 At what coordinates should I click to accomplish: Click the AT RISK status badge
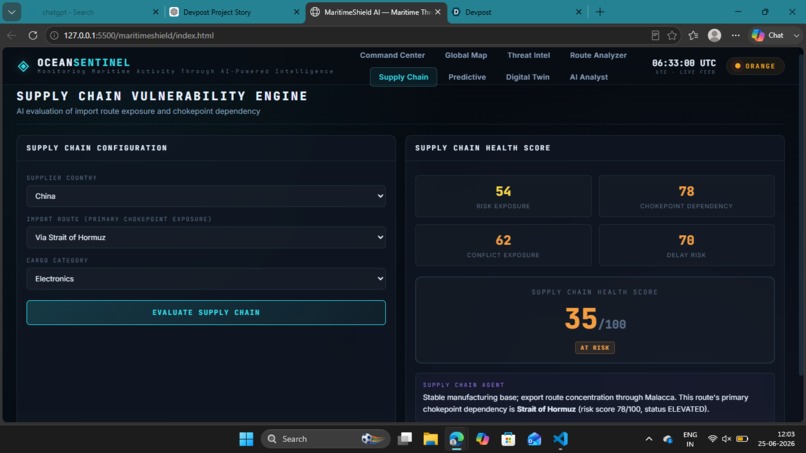pyautogui.click(x=595, y=348)
